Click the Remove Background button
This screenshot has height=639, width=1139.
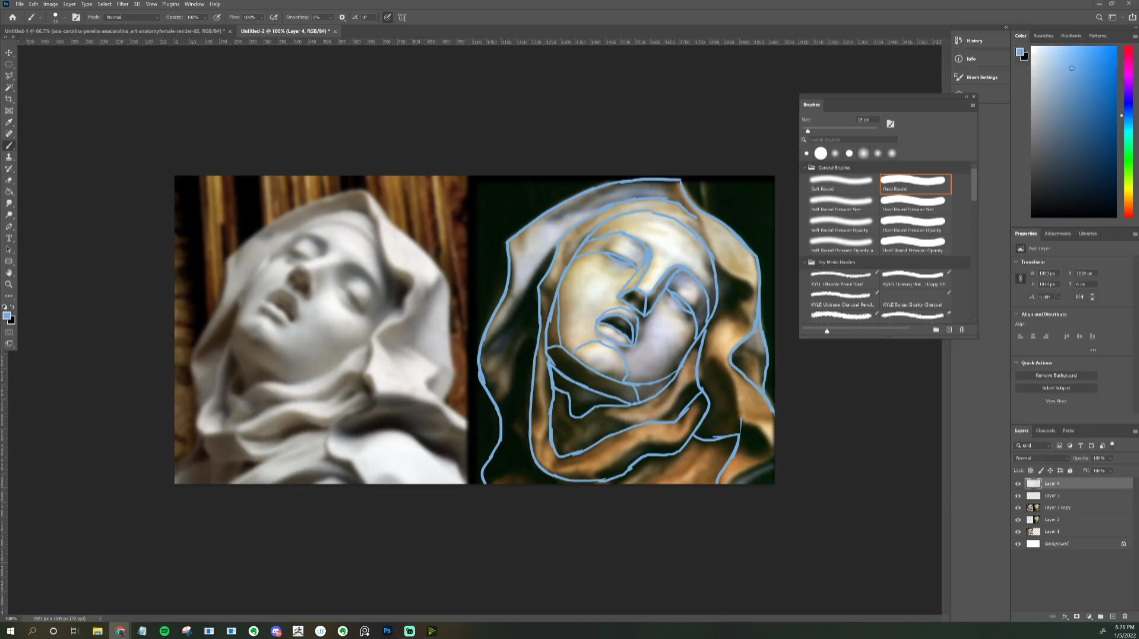point(1056,375)
